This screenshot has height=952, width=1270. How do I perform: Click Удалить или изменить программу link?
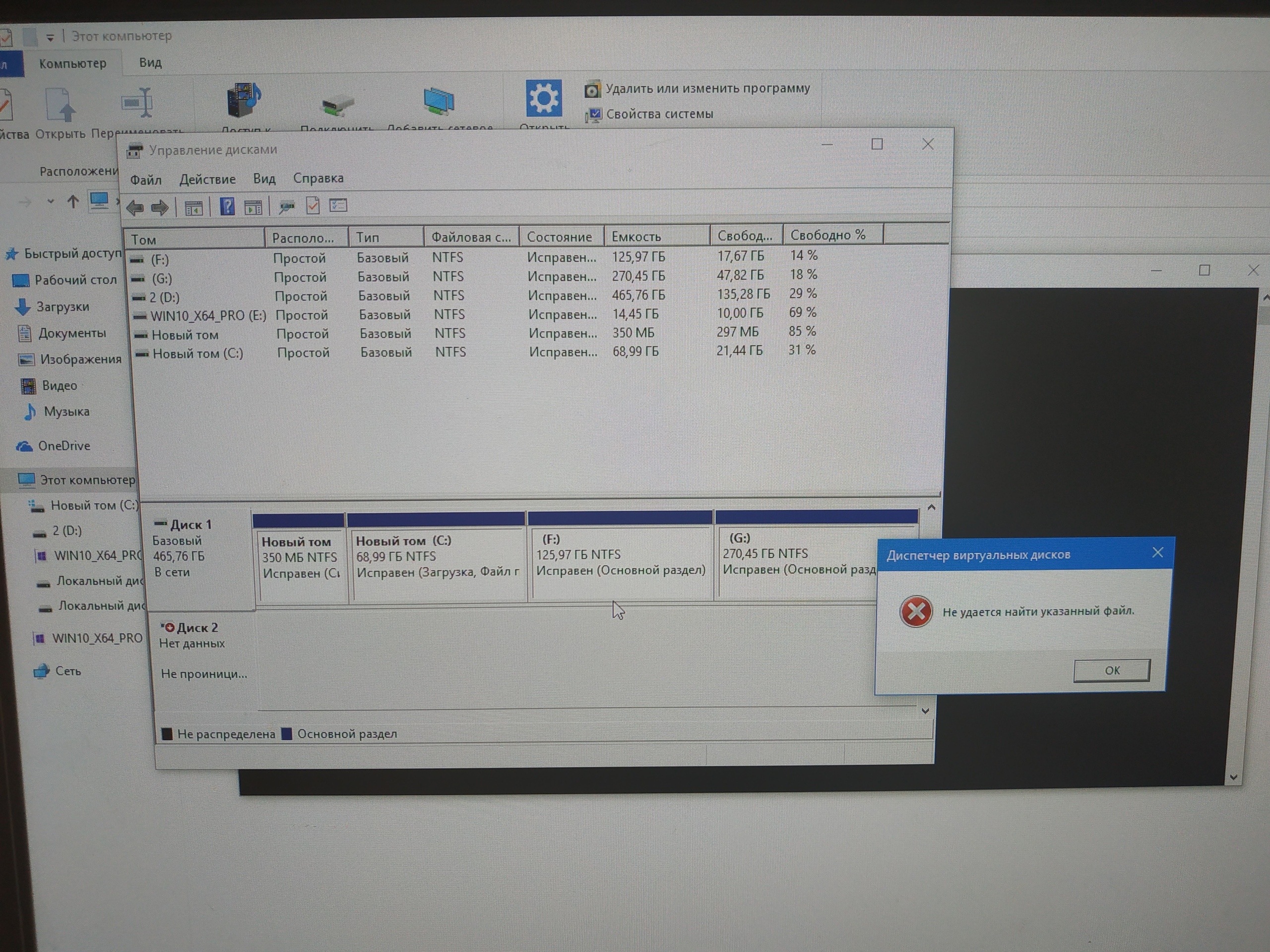tap(707, 88)
